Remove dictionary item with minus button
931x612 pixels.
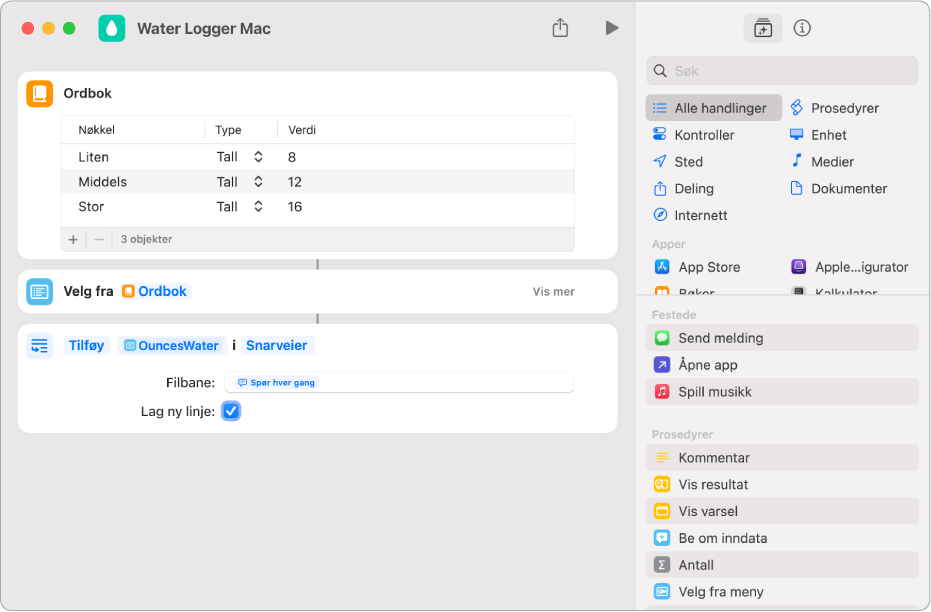click(x=99, y=239)
